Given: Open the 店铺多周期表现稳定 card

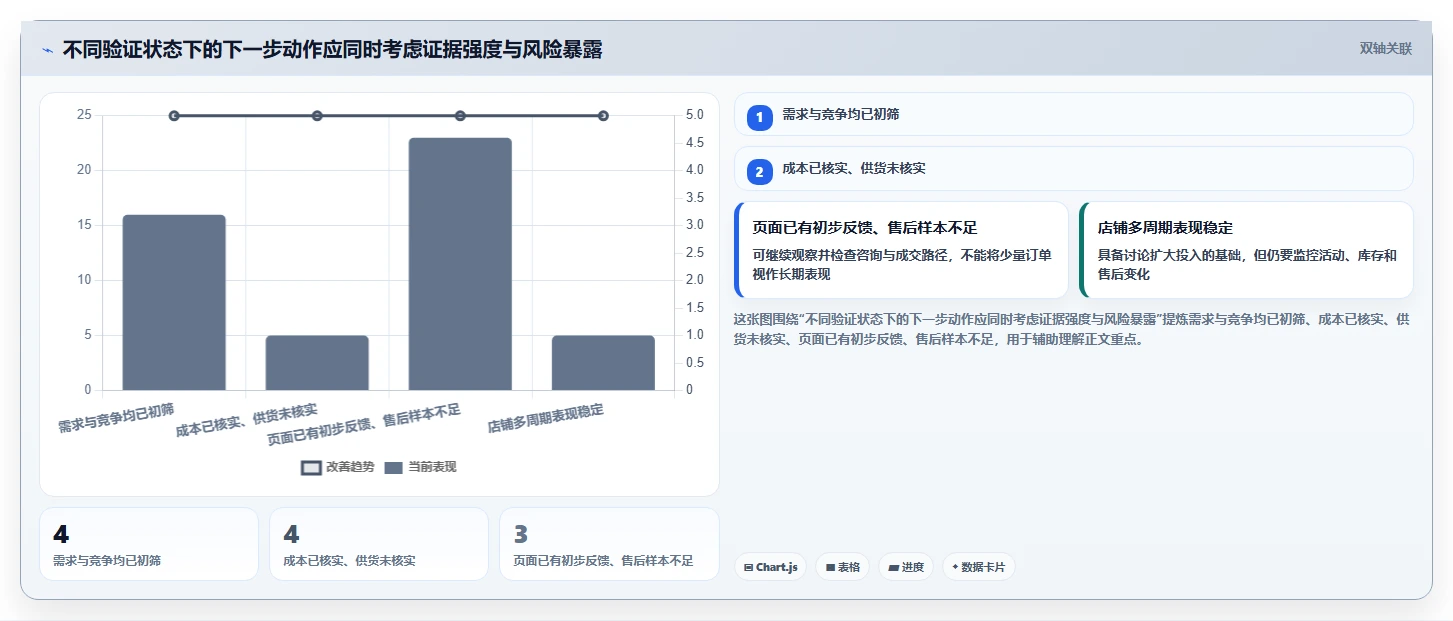Looking at the screenshot, I should coord(1246,250).
